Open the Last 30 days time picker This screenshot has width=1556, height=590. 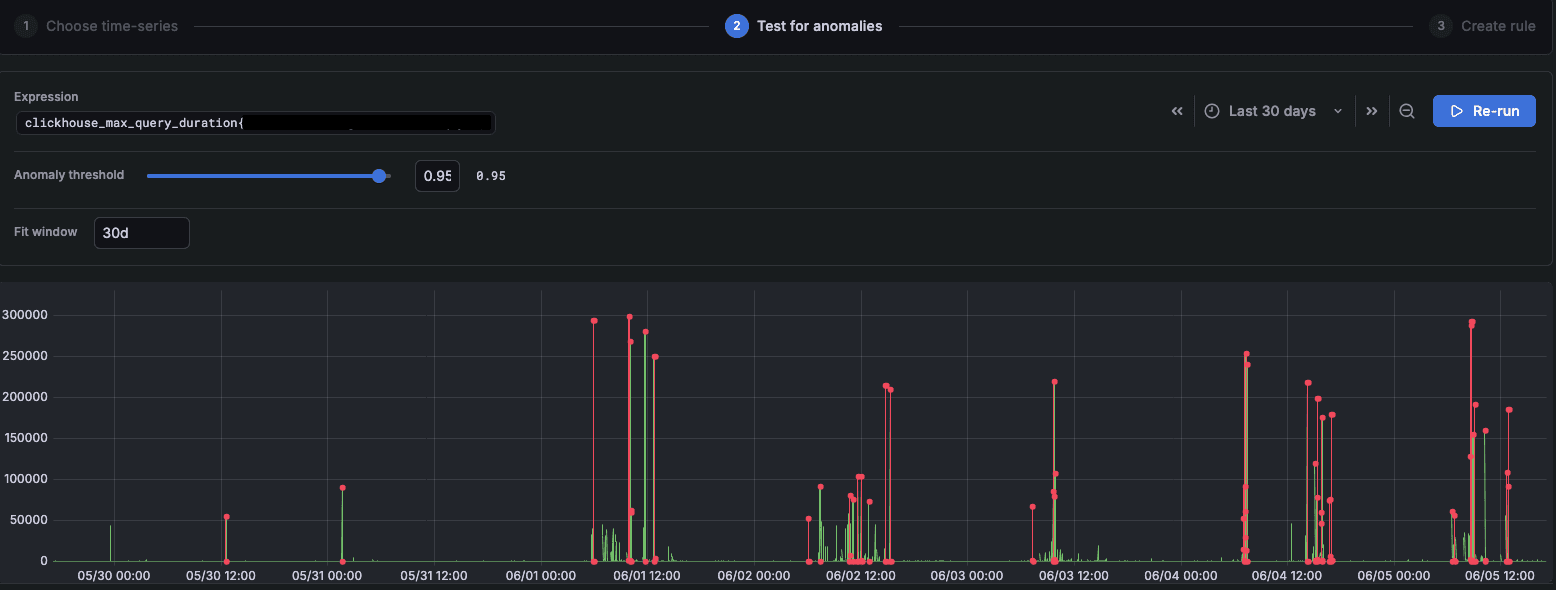[x=1272, y=111]
